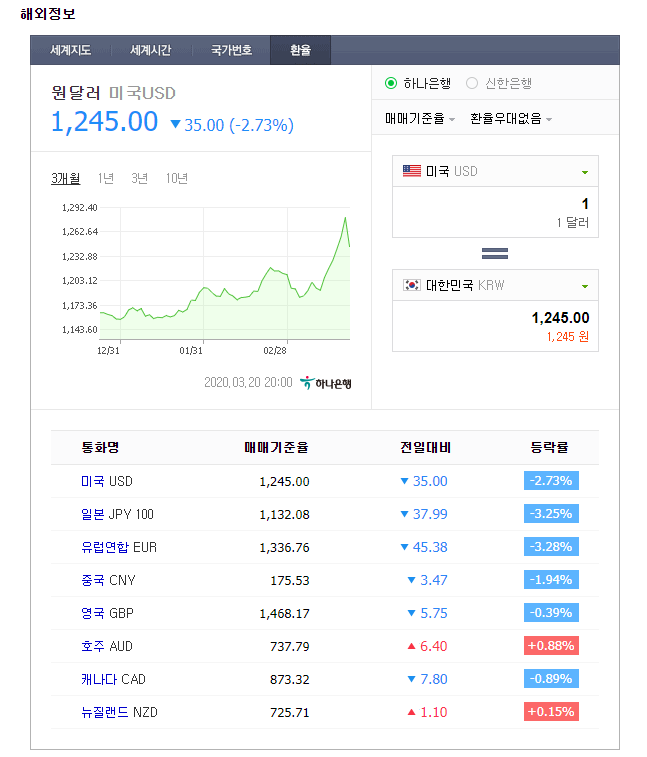Open the 영국 GBP link
The width and height of the screenshot is (647, 757).
point(107,613)
